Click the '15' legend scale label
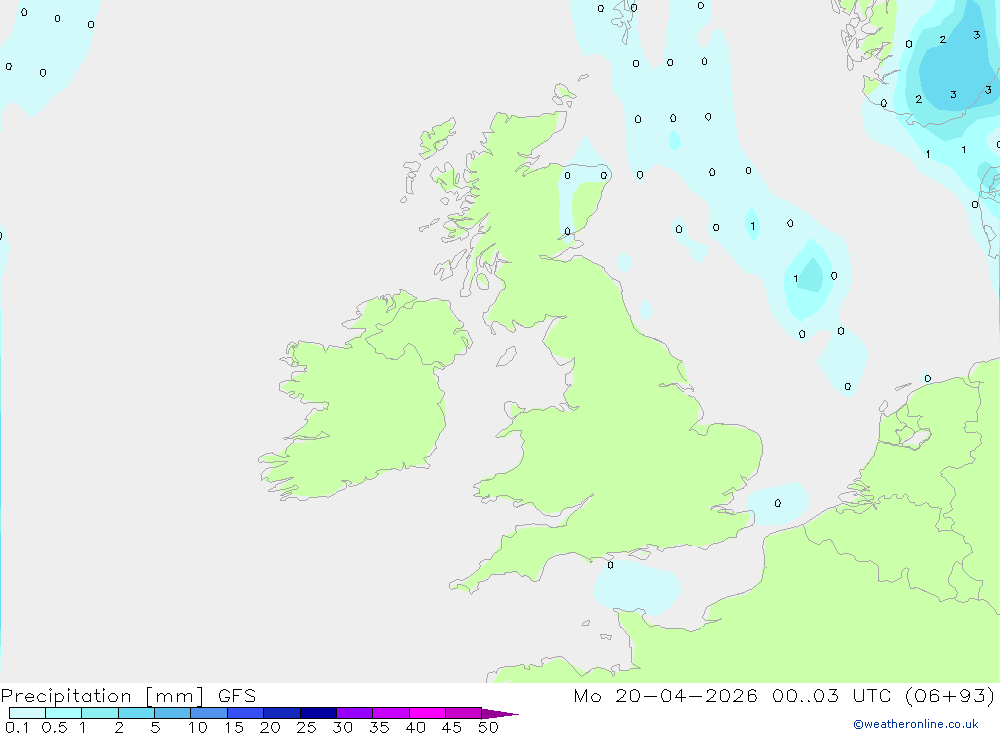Viewport: 1000px width, 733px height. point(234,727)
